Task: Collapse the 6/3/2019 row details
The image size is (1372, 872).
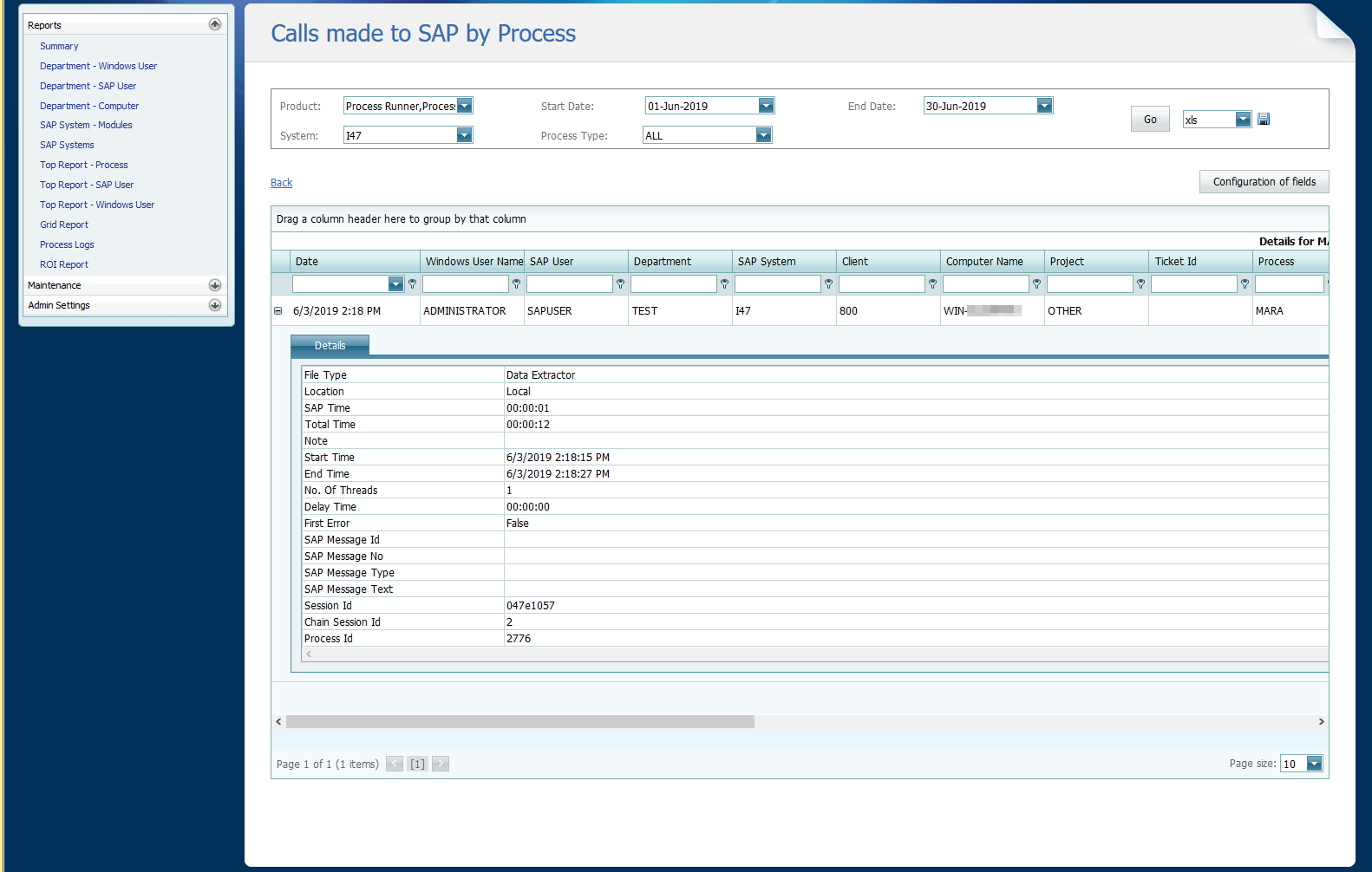Action: 278,310
